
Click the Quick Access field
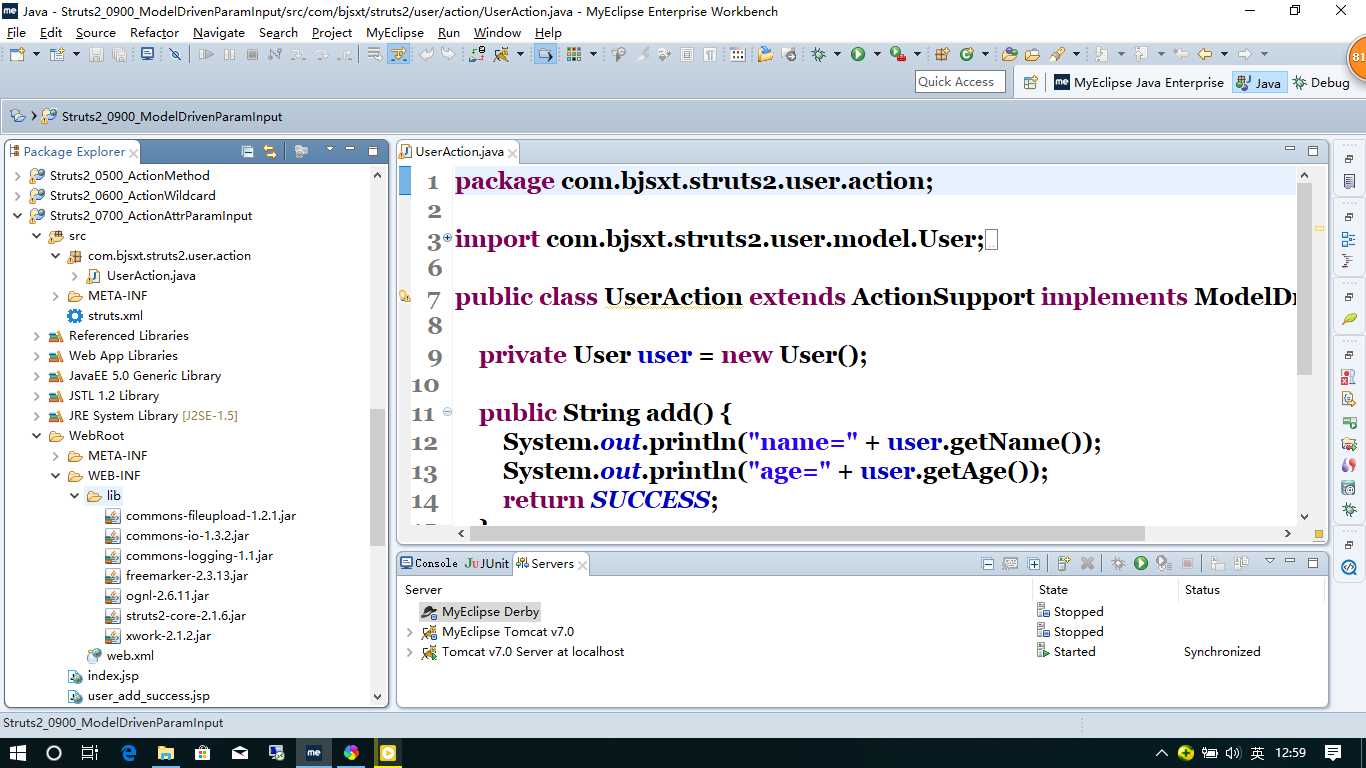coord(959,81)
